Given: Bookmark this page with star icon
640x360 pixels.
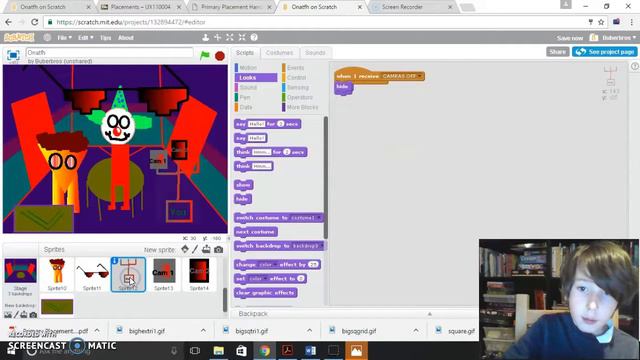Looking at the screenshot, I should coord(601,22).
